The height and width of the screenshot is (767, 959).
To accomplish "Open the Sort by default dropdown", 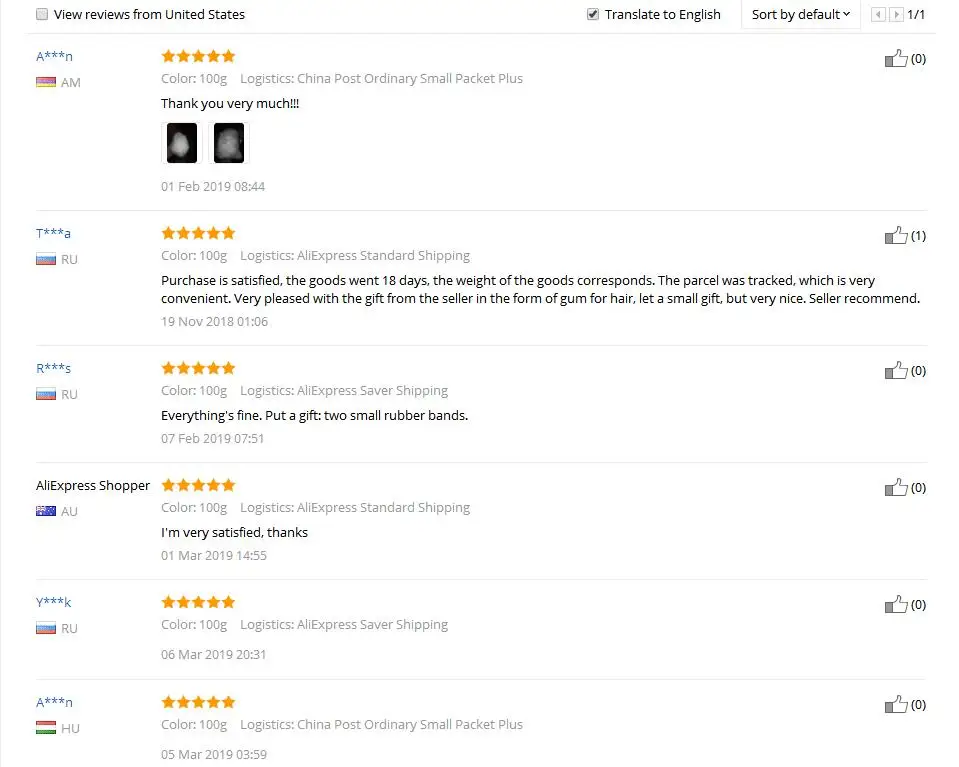I will tap(801, 14).
